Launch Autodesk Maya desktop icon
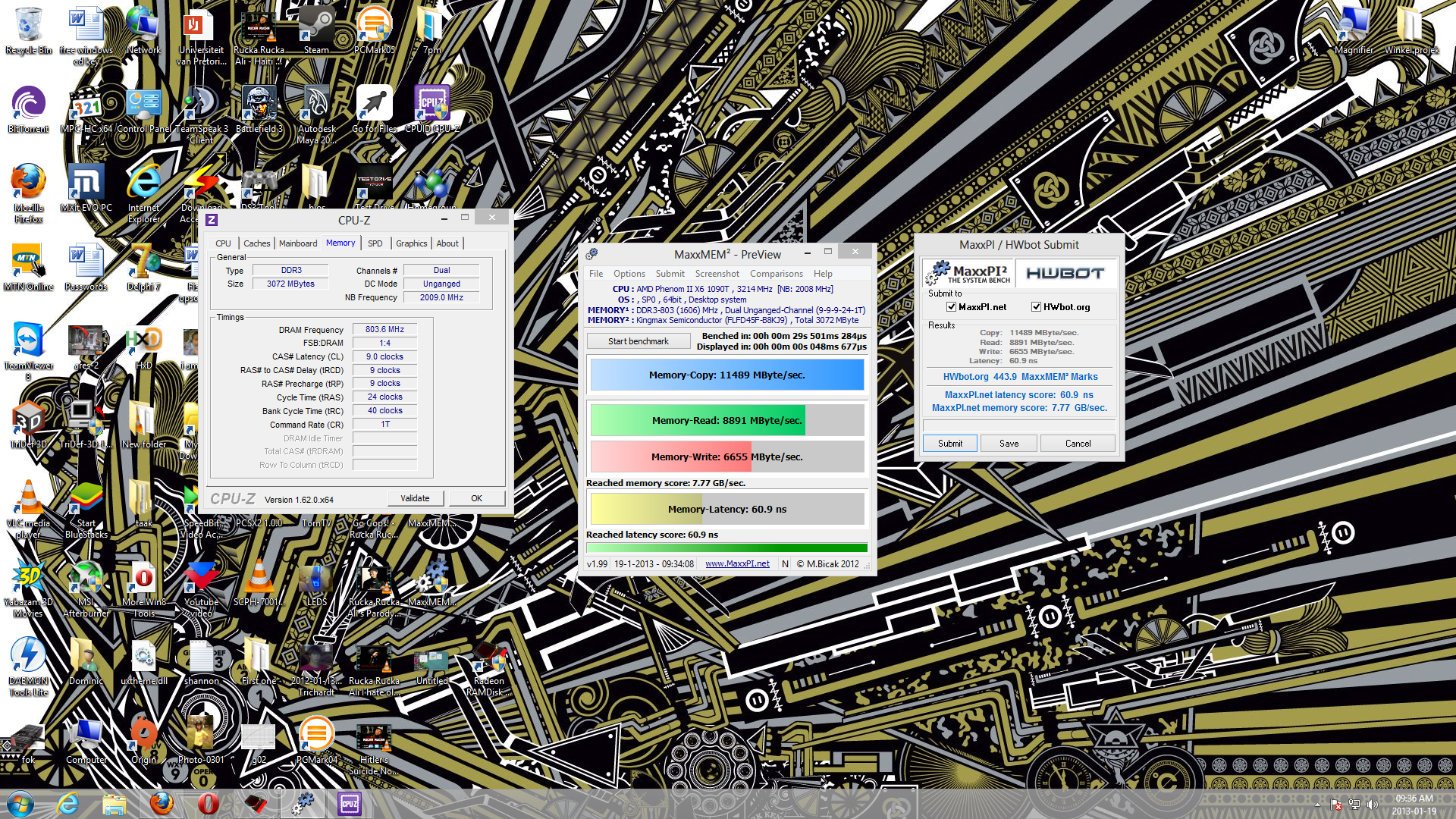 pyautogui.click(x=316, y=114)
